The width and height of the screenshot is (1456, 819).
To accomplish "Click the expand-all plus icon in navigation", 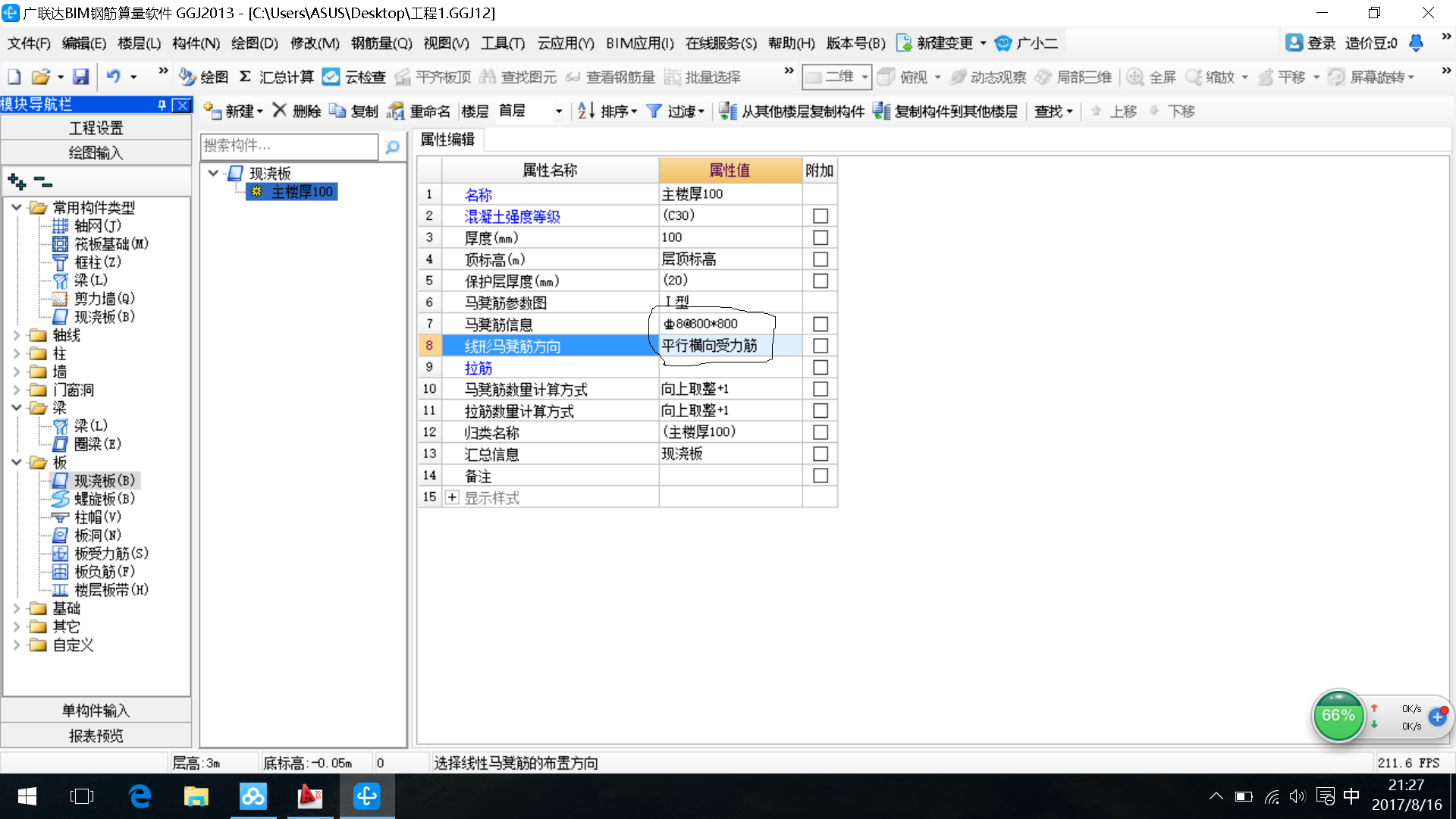I will tap(17, 181).
